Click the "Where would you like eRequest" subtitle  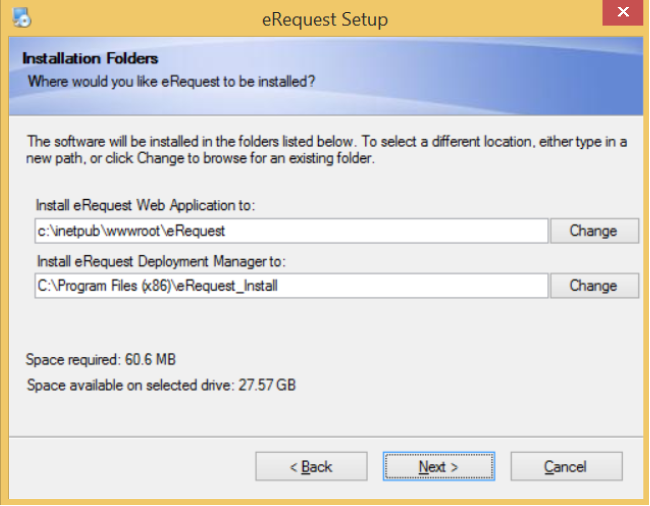(x=171, y=80)
